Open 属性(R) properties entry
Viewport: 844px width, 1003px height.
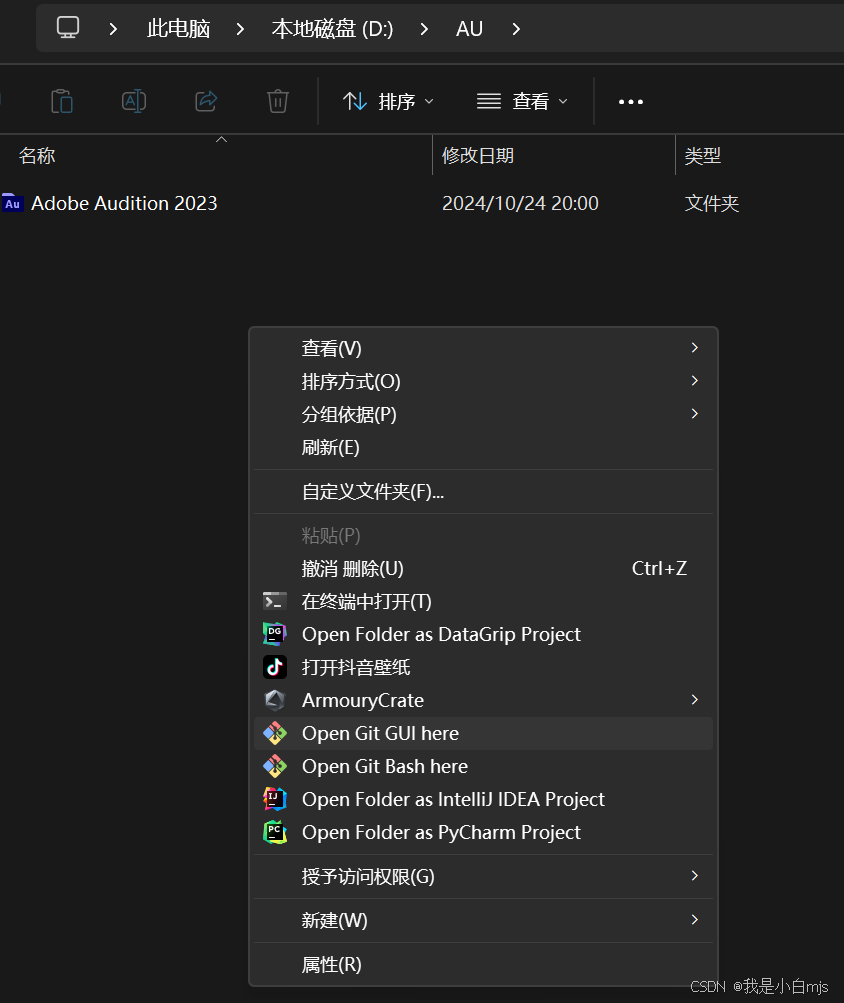tap(483, 964)
